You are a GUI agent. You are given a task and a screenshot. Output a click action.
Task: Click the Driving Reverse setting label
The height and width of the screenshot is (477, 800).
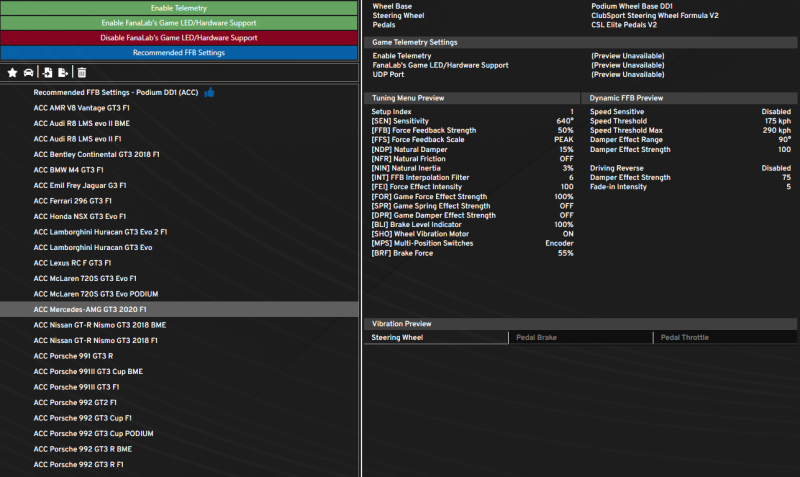click(x=617, y=168)
